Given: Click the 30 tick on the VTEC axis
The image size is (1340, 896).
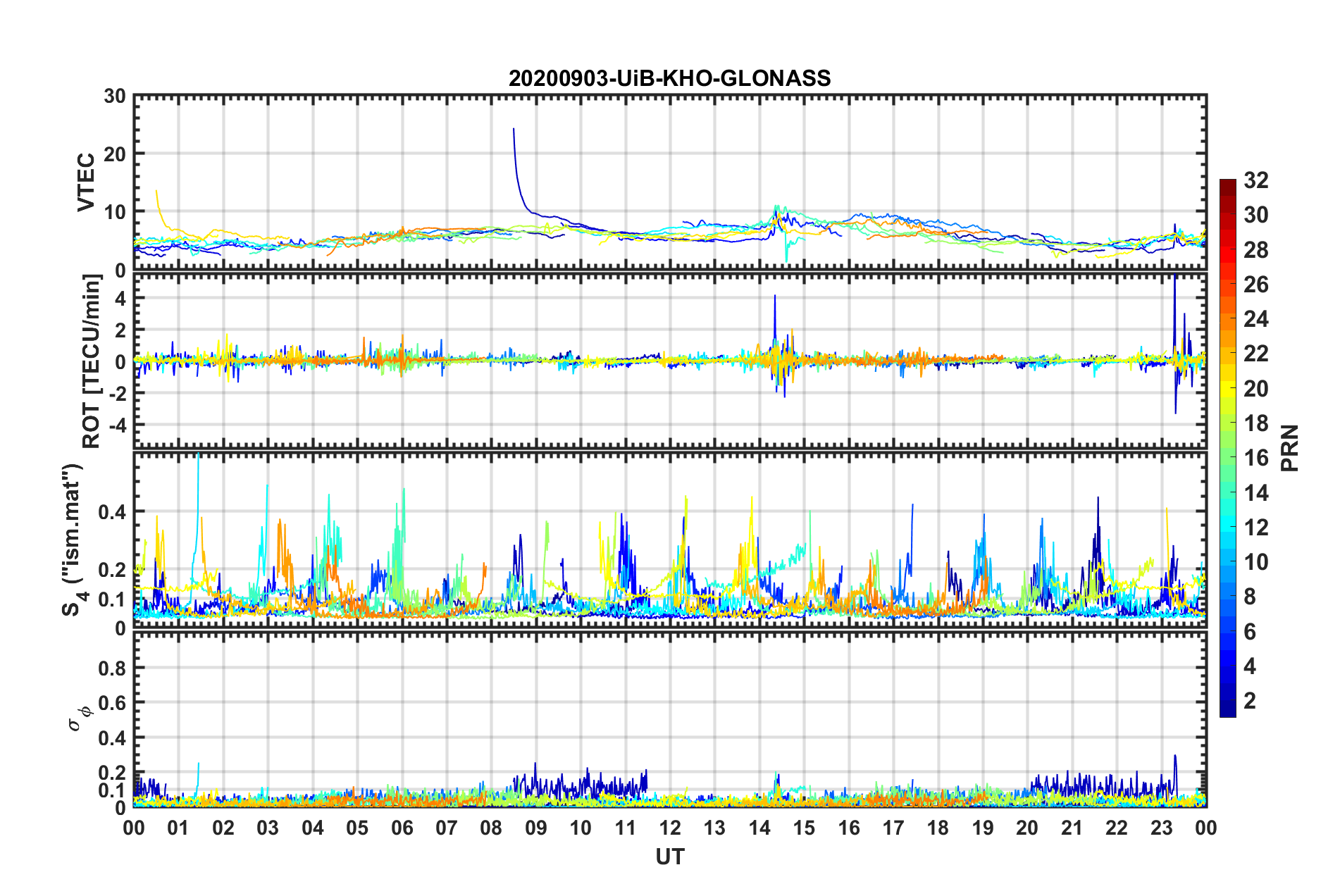Looking at the screenshot, I should point(115,97).
